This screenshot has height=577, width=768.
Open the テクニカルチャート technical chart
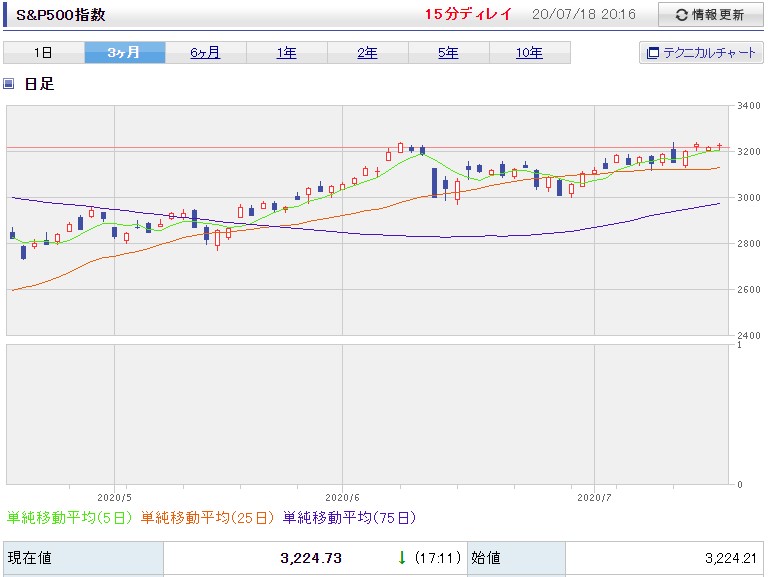click(x=701, y=52)
